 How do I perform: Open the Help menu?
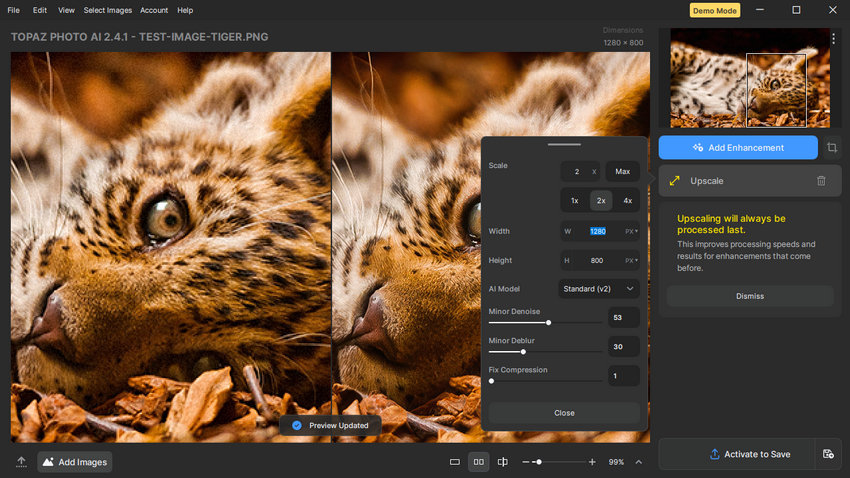pyautogui.click(x=185, y=10)
